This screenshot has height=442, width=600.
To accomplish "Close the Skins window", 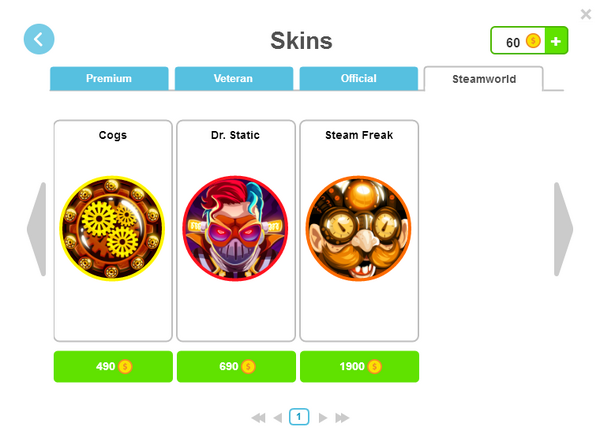I will [586, 14].
